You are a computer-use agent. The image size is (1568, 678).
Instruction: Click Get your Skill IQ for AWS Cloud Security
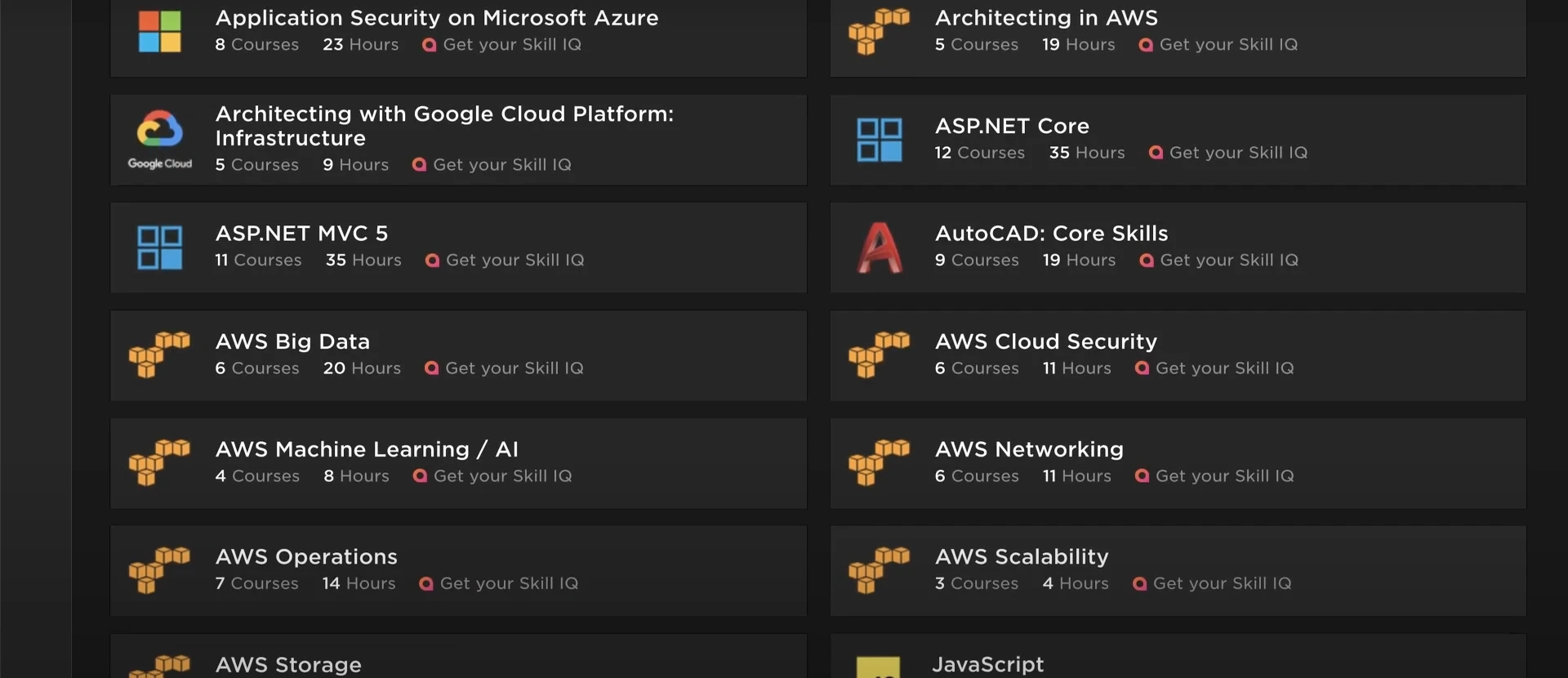[x=1225, y=368]
